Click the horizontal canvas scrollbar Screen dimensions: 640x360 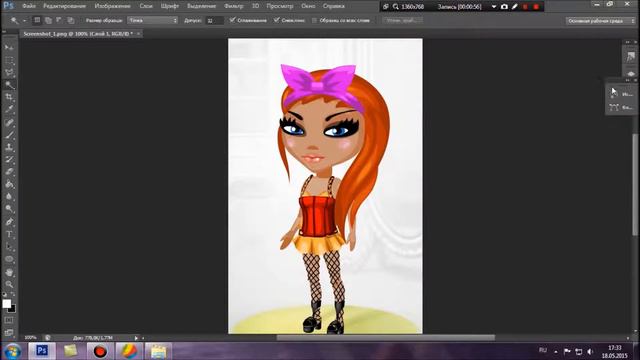click(386, 338)
